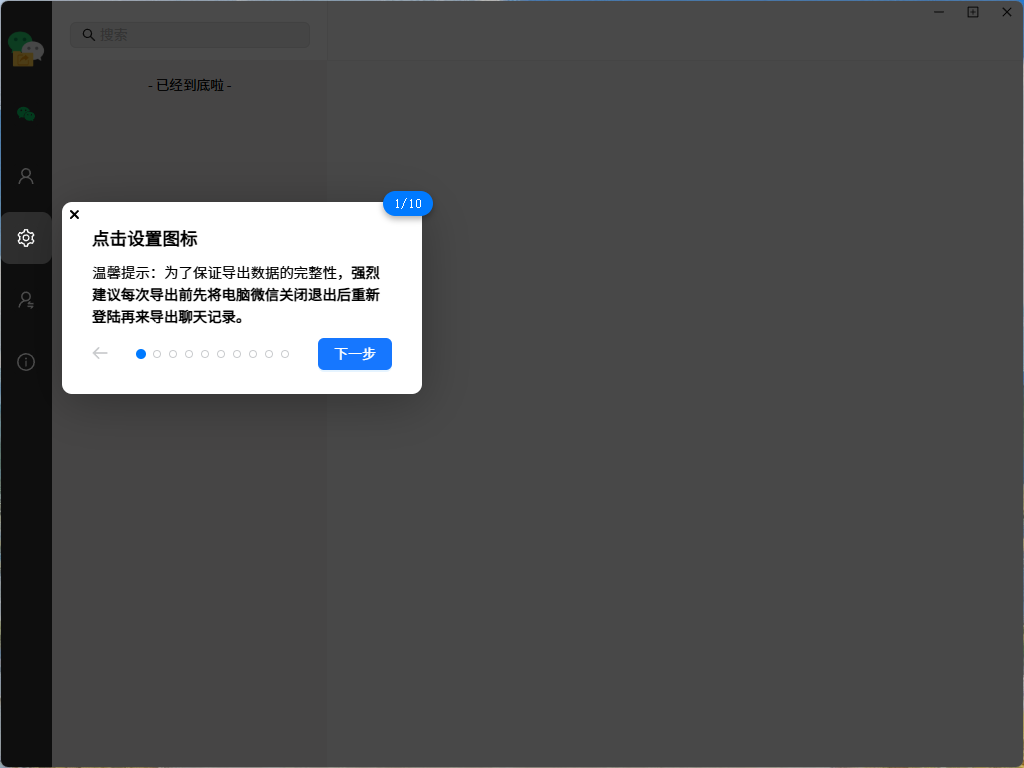Click the blue 1/10 progress badge

(408, 203)
